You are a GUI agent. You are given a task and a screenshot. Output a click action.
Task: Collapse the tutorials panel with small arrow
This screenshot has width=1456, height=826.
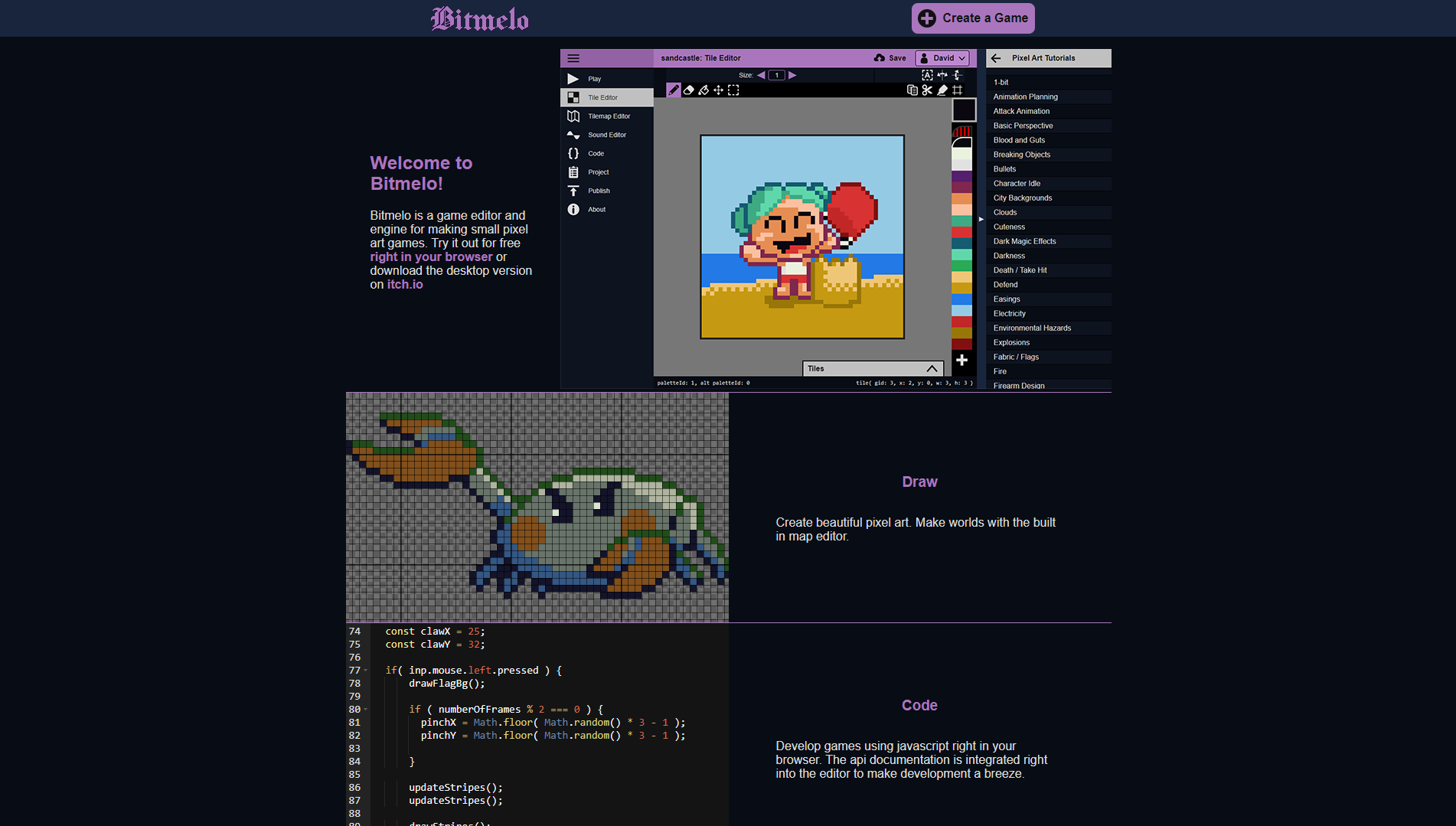tap(981, 219)
